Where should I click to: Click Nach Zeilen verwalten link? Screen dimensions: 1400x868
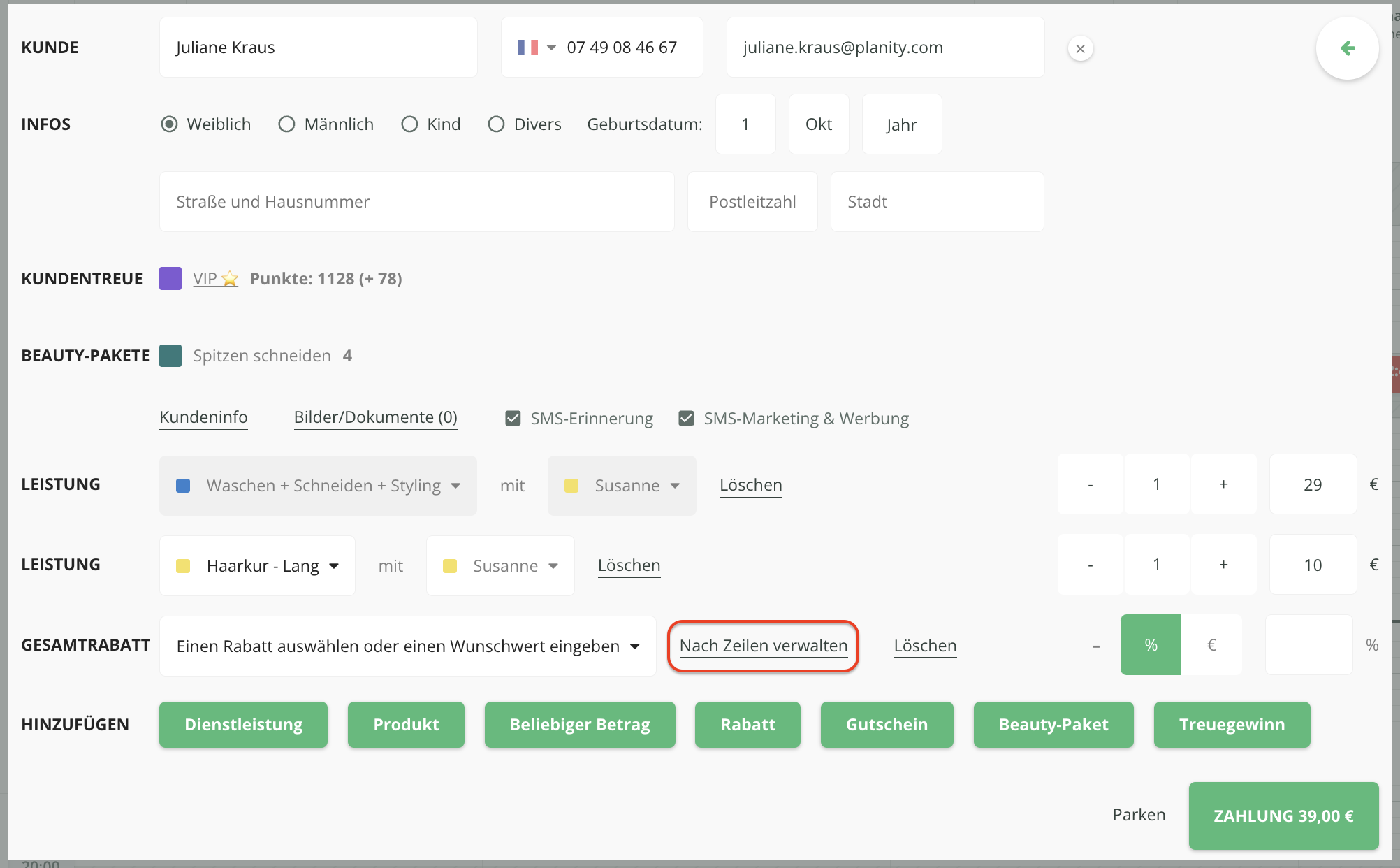[763, 646]
